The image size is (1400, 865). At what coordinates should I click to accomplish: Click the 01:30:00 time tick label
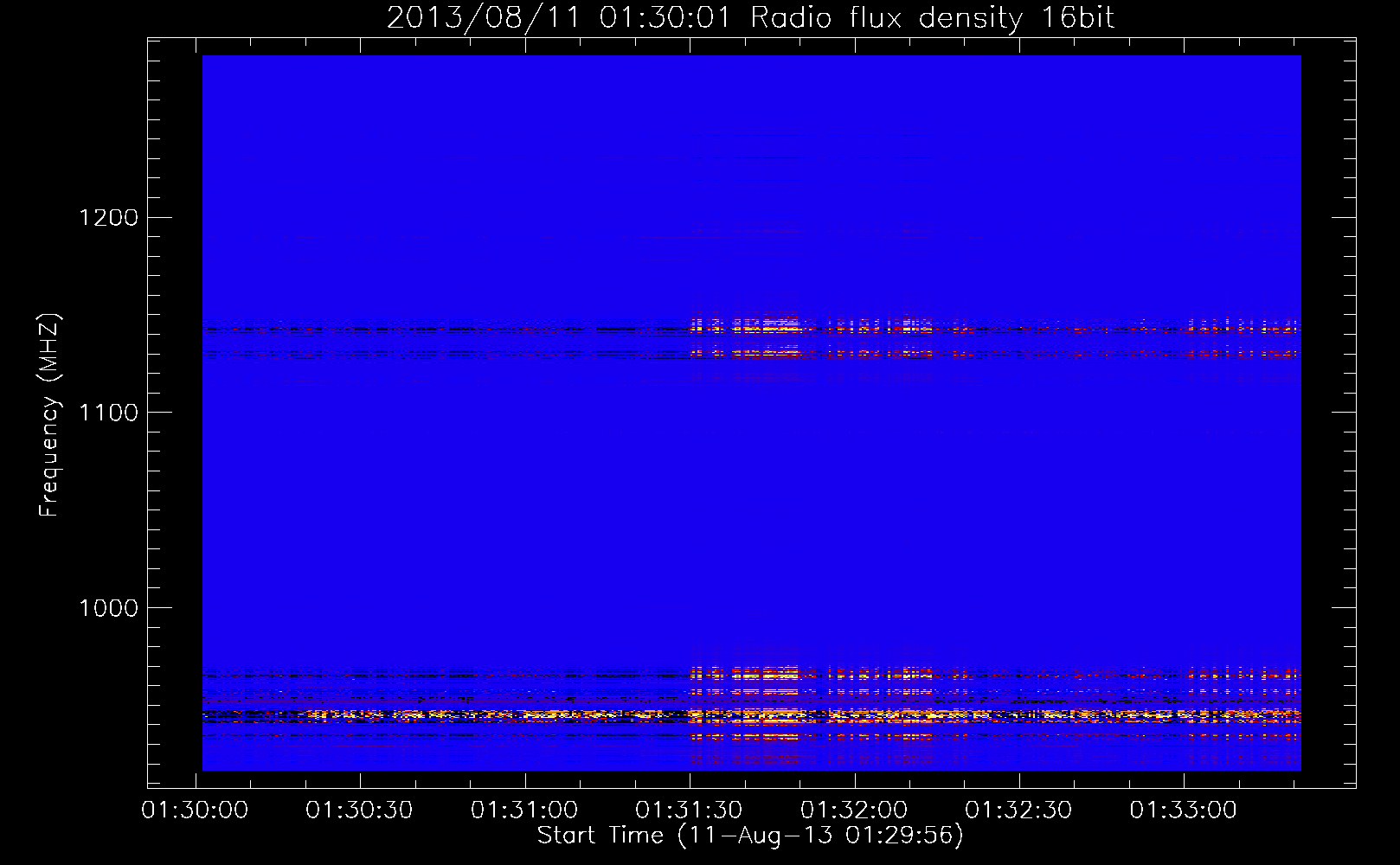click(196, 811)
